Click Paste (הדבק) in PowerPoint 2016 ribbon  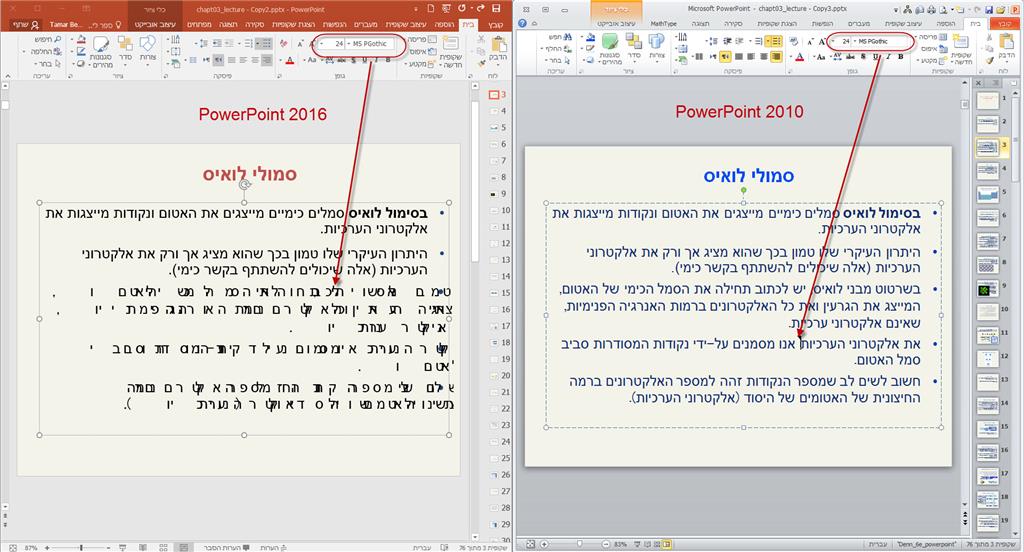click(x=498, y=50)
